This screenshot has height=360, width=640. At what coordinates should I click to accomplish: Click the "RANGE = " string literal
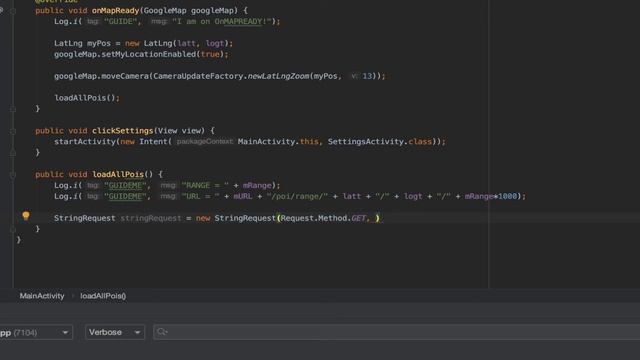click(x=205, y=185)
